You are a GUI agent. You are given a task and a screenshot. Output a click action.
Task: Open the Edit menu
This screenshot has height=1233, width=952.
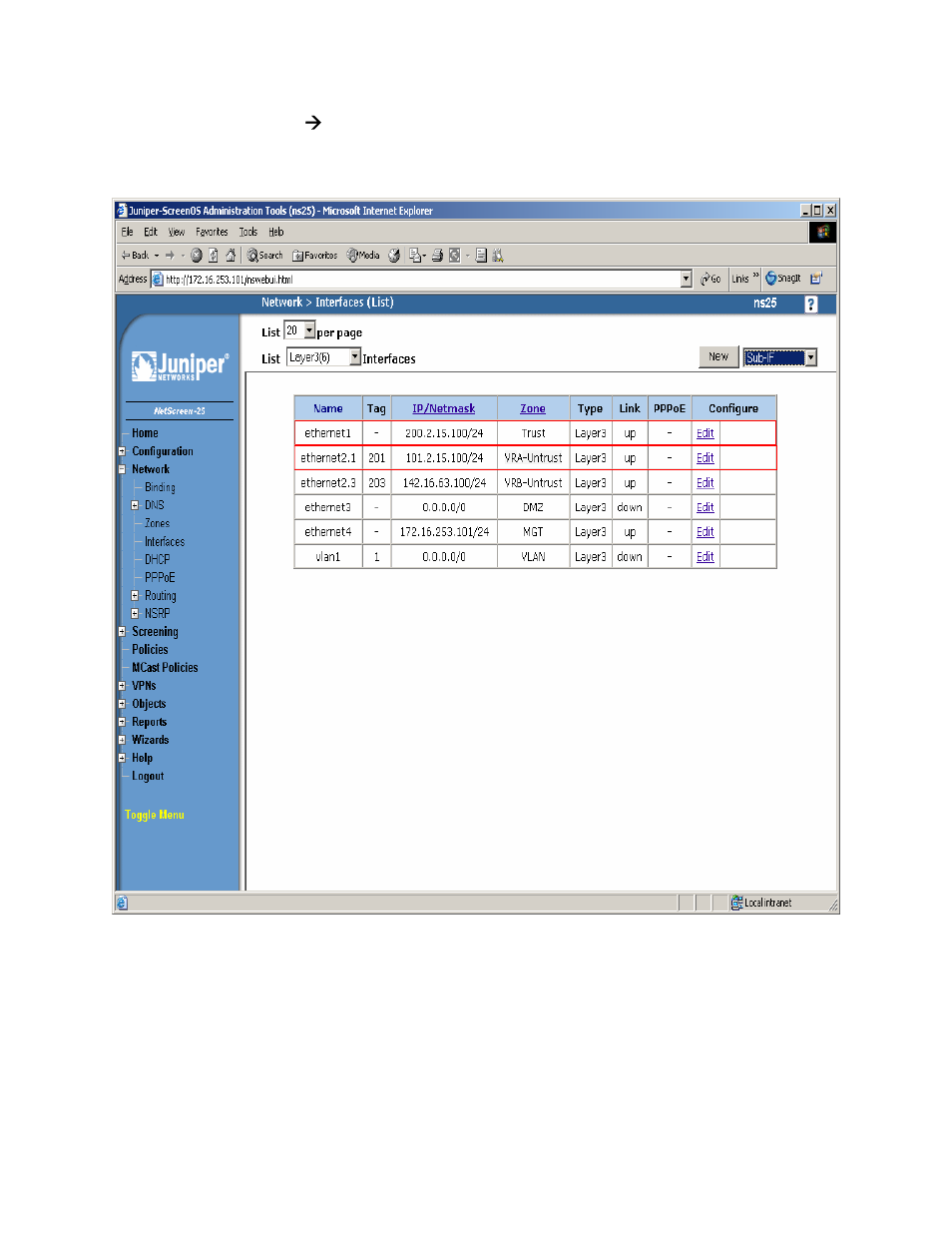pos(151,232)
